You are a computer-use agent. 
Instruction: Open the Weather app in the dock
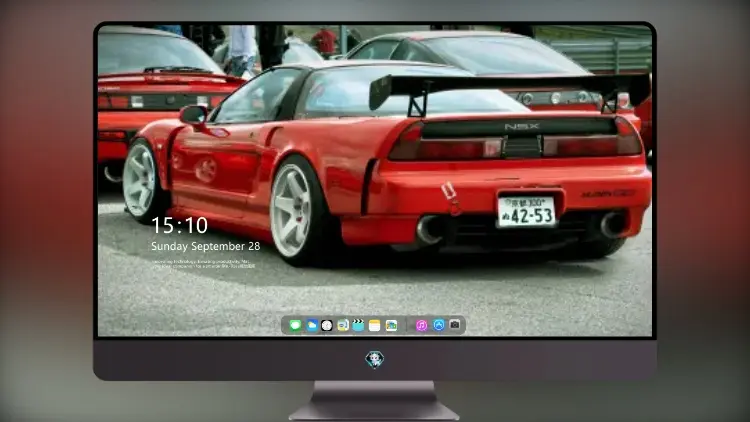tap(312, 325)
